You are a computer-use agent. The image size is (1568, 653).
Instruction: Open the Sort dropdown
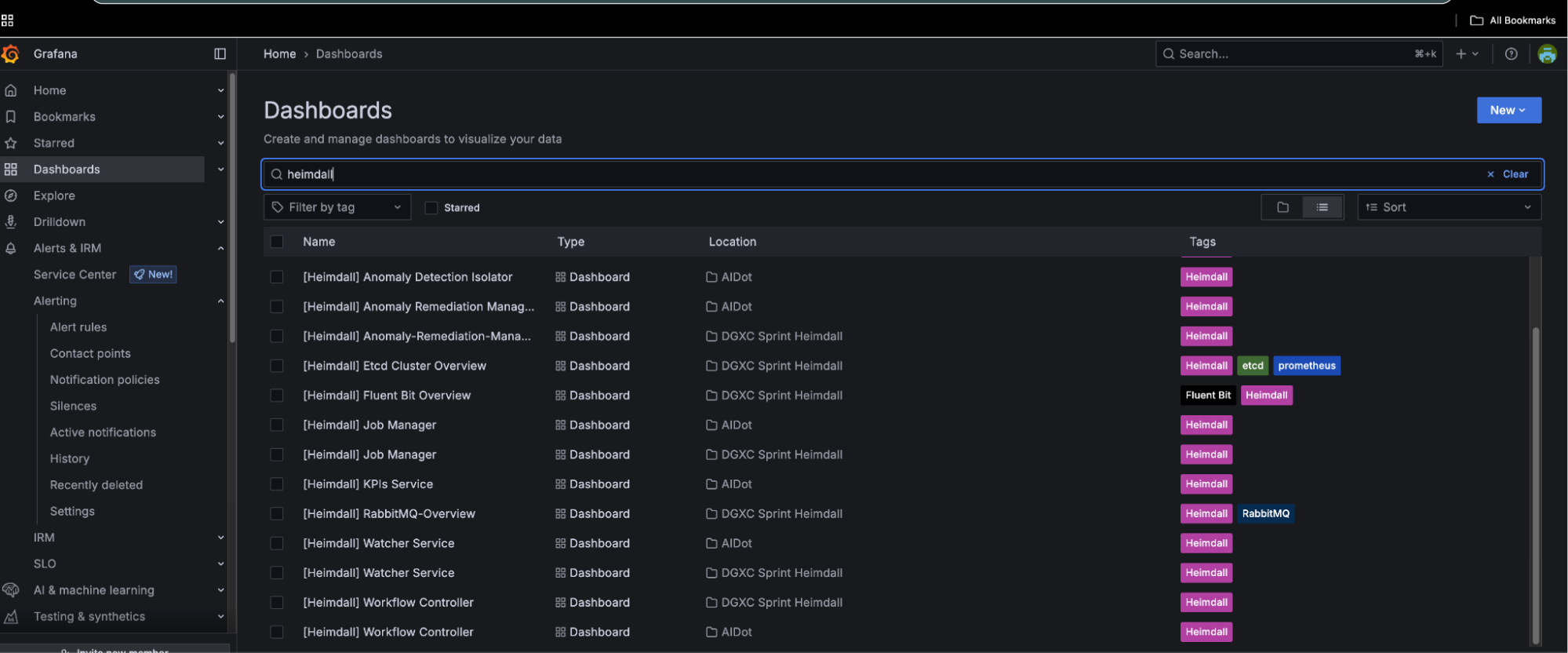click(x=1448, y=207)
